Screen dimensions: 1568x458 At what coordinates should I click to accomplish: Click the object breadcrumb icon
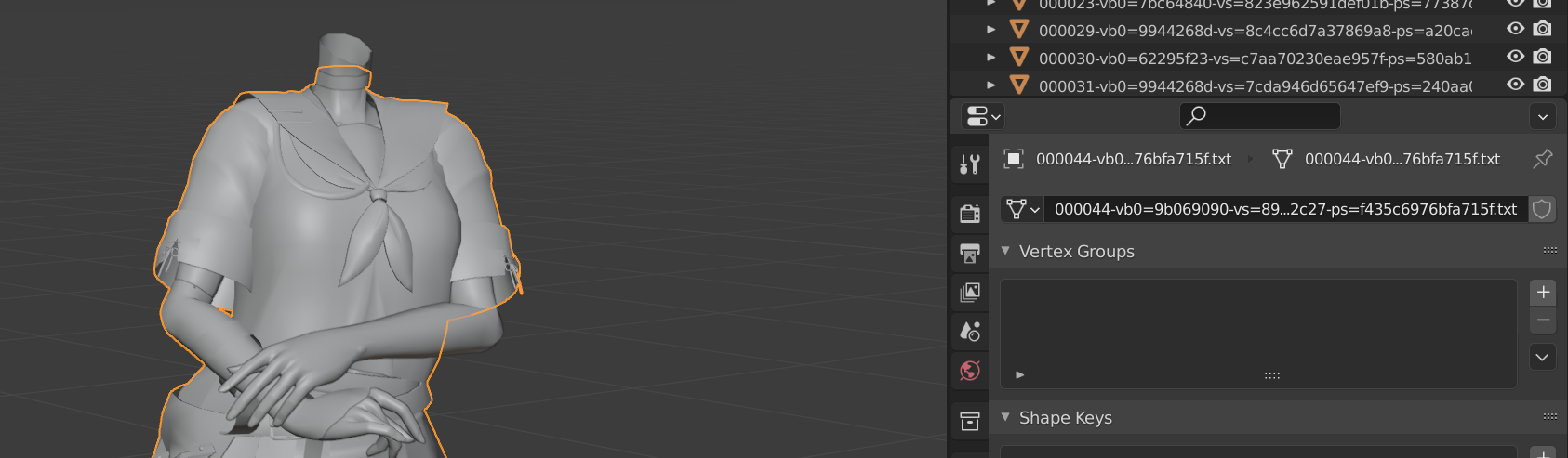point(1014,159)
